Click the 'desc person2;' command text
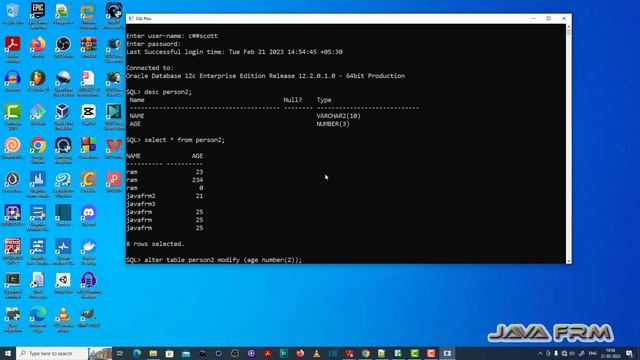This screenshot has height=360, width=640. 168,92
